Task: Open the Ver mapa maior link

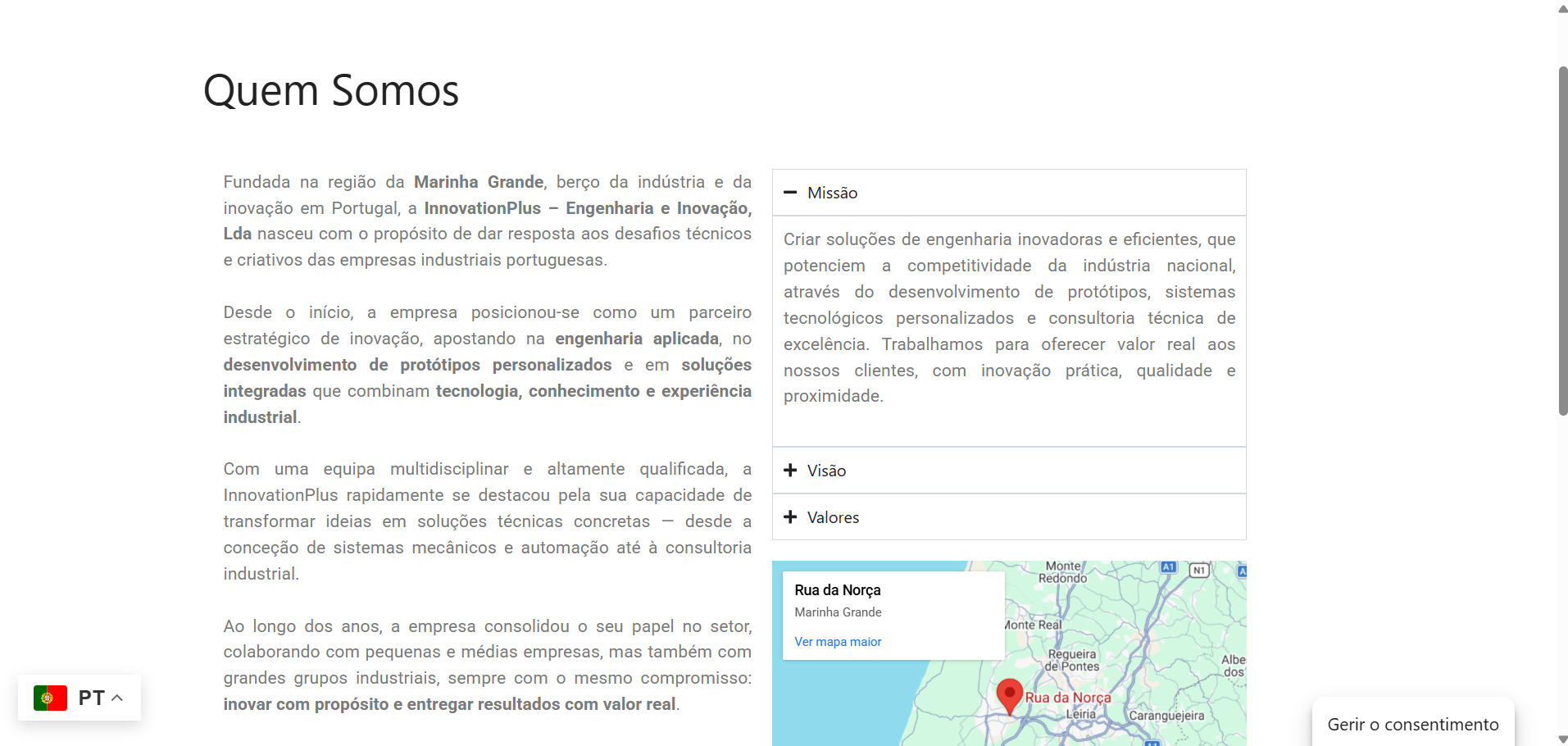Action: coord(838,642)
